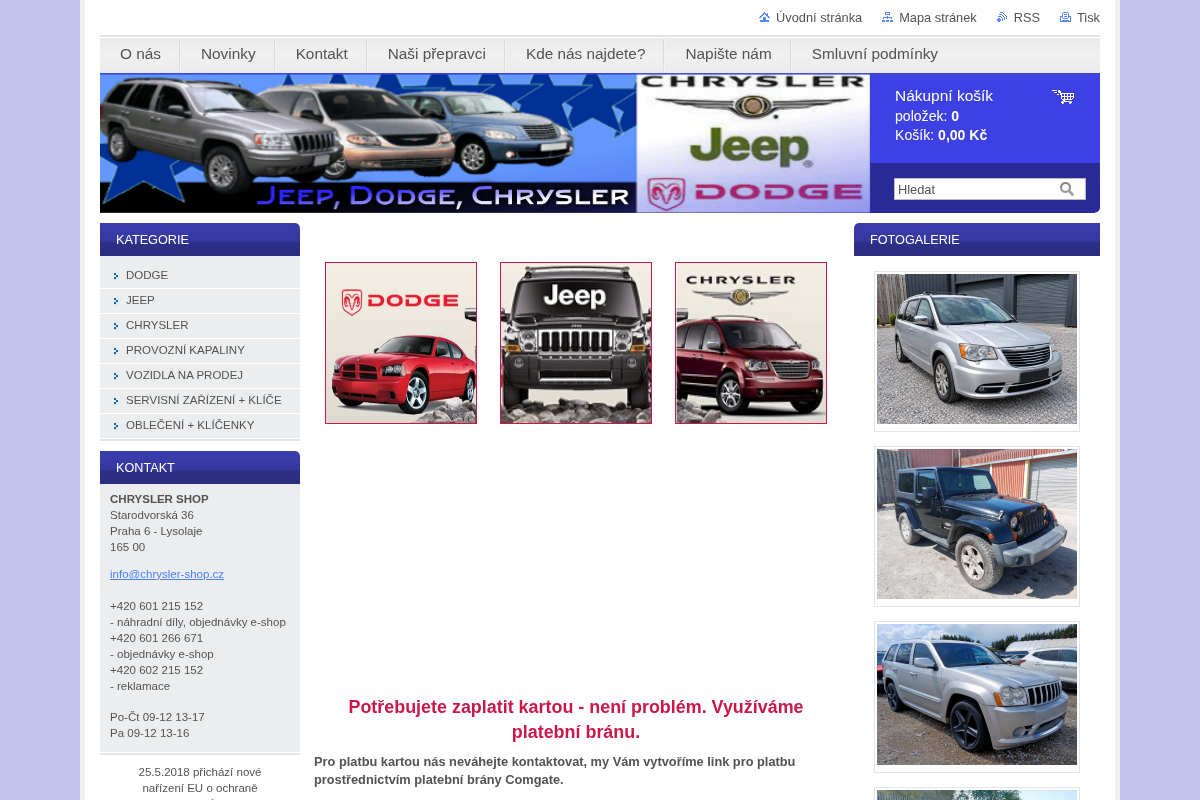Click the phone number +420 602 215 152
This screenshot has height=800, width=1200.
pyautogui.click(x=156, y=670)
